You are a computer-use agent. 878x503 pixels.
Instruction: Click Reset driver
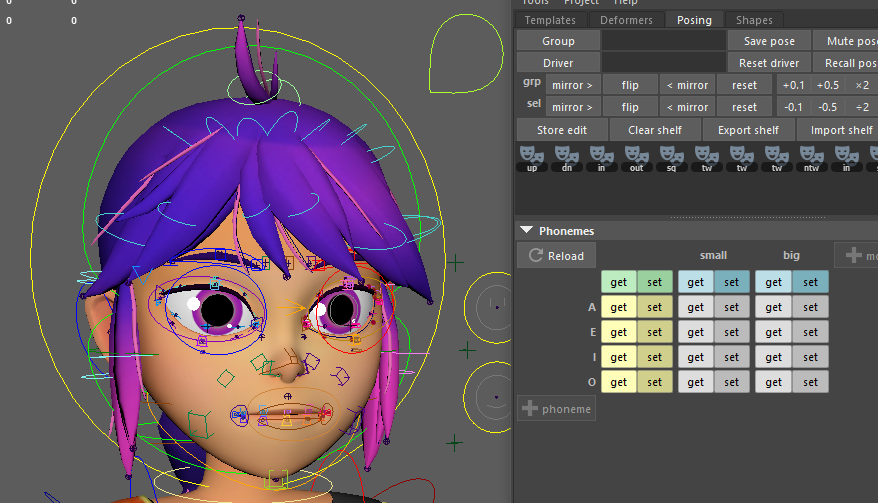(x=769, y=63)
